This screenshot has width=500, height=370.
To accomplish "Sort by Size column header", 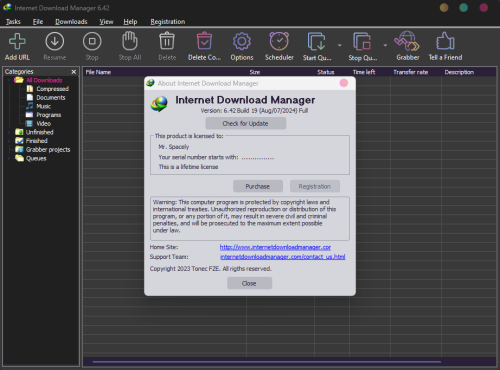I will click(255, 72).
